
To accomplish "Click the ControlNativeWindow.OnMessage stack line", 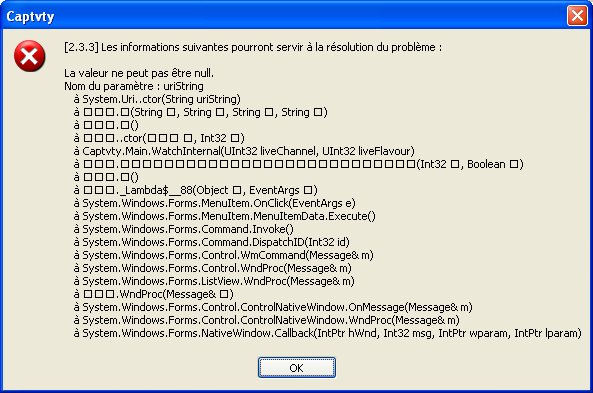I will [x=273, y=307].
